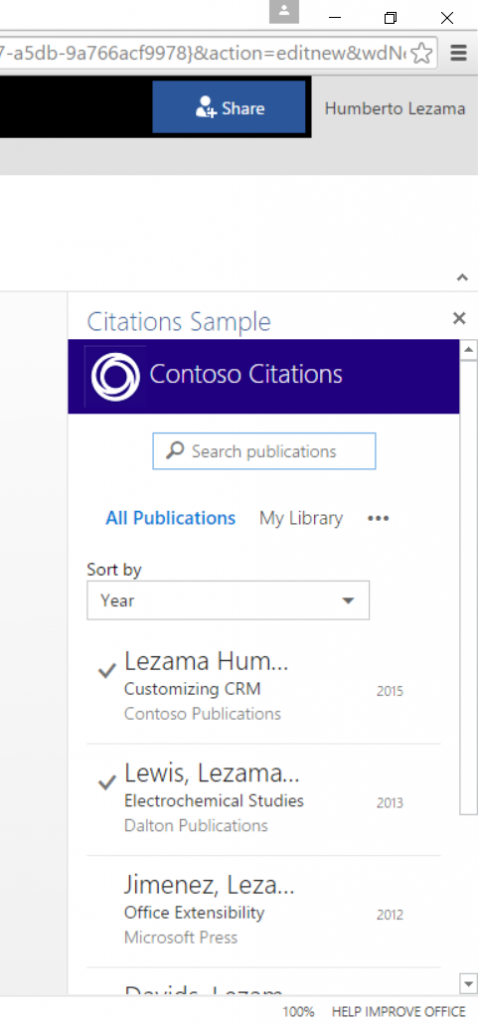
Task: Open the browser hamburger menu
Action: tap(458, 53)
